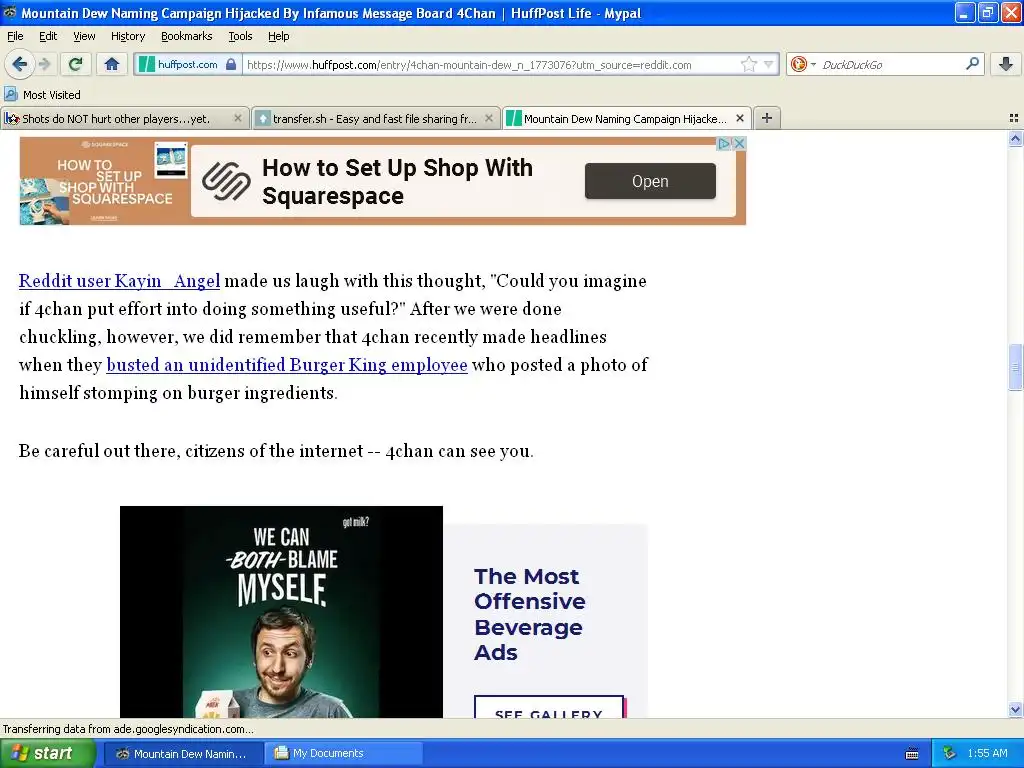This screenshot has height=768, width=1024.
Task: Open the File menu
Action: pyautogui.click(x=14, y=36)
